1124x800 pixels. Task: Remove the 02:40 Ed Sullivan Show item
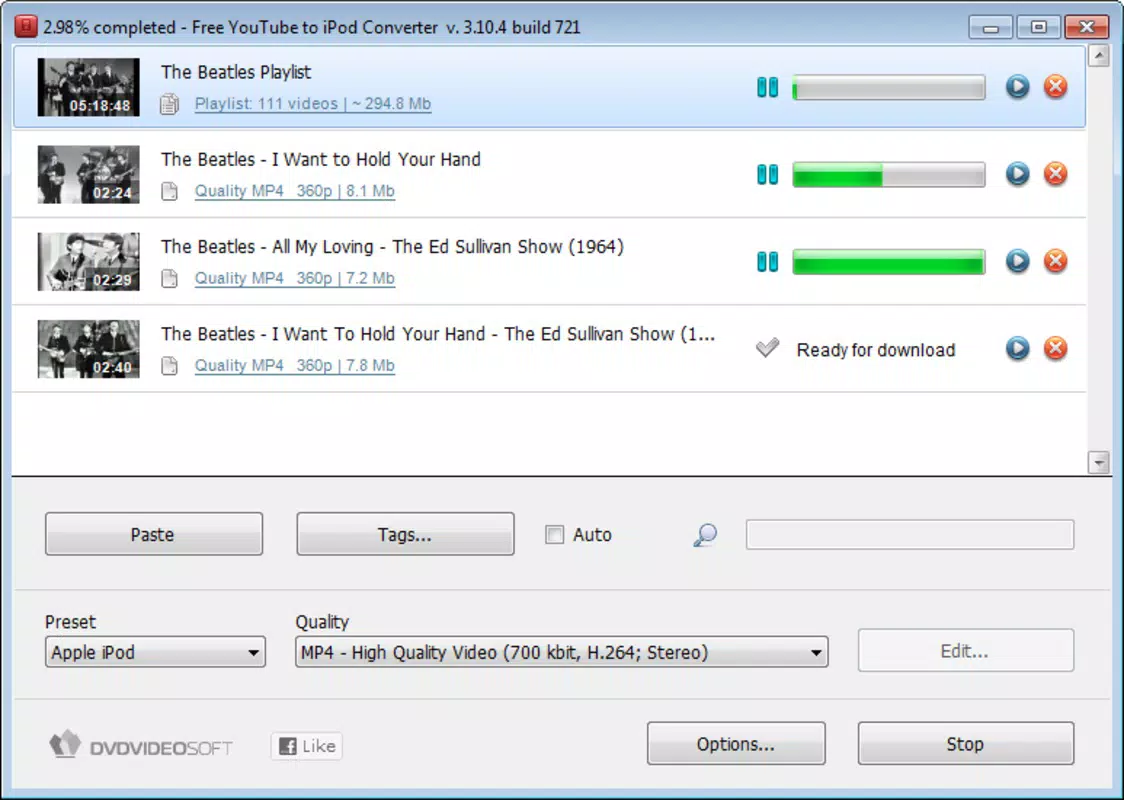(x=1055, y=348)
